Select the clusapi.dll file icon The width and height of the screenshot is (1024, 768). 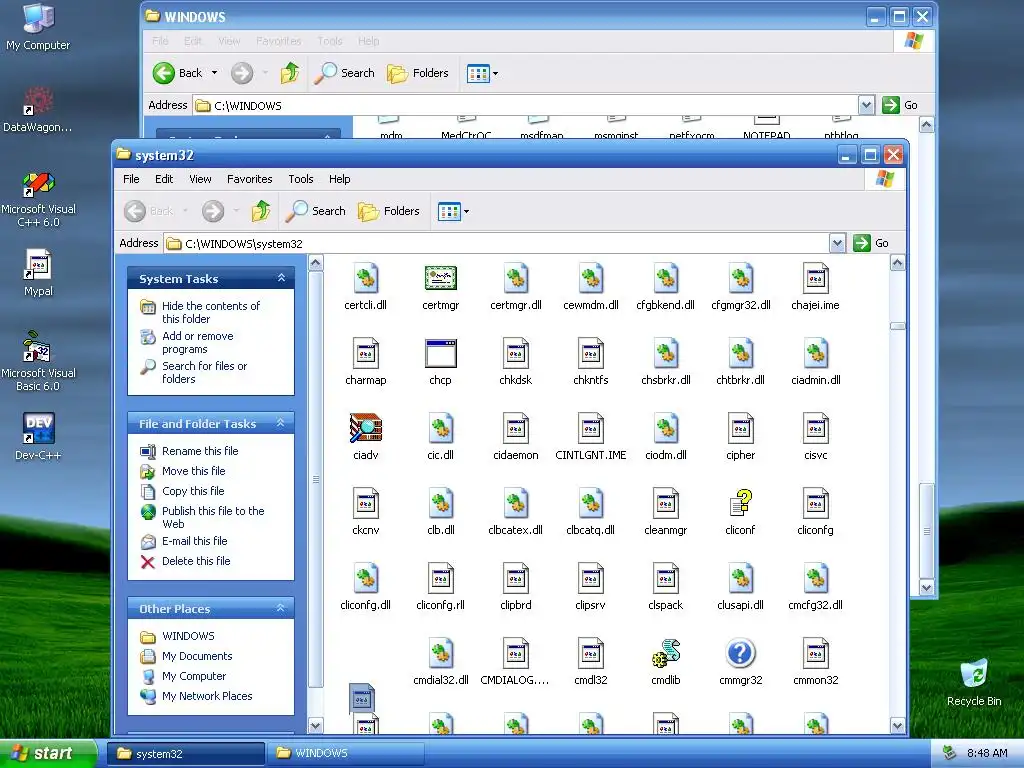coord(741,579)
